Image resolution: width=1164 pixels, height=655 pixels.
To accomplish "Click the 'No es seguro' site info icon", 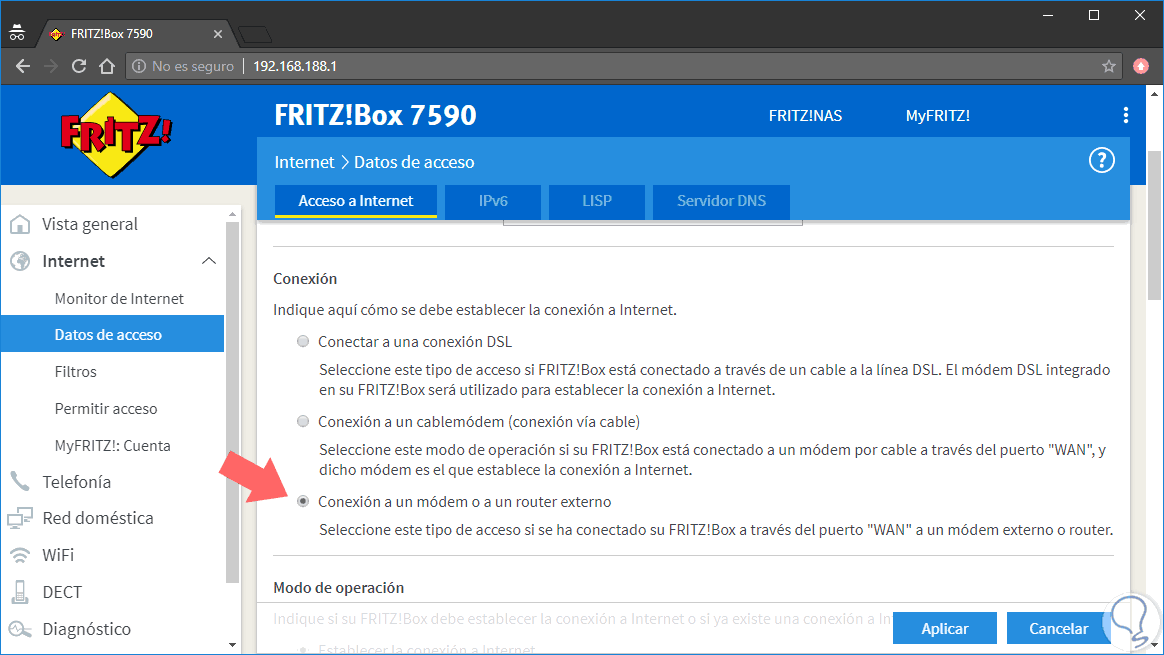I will point(139,66).
